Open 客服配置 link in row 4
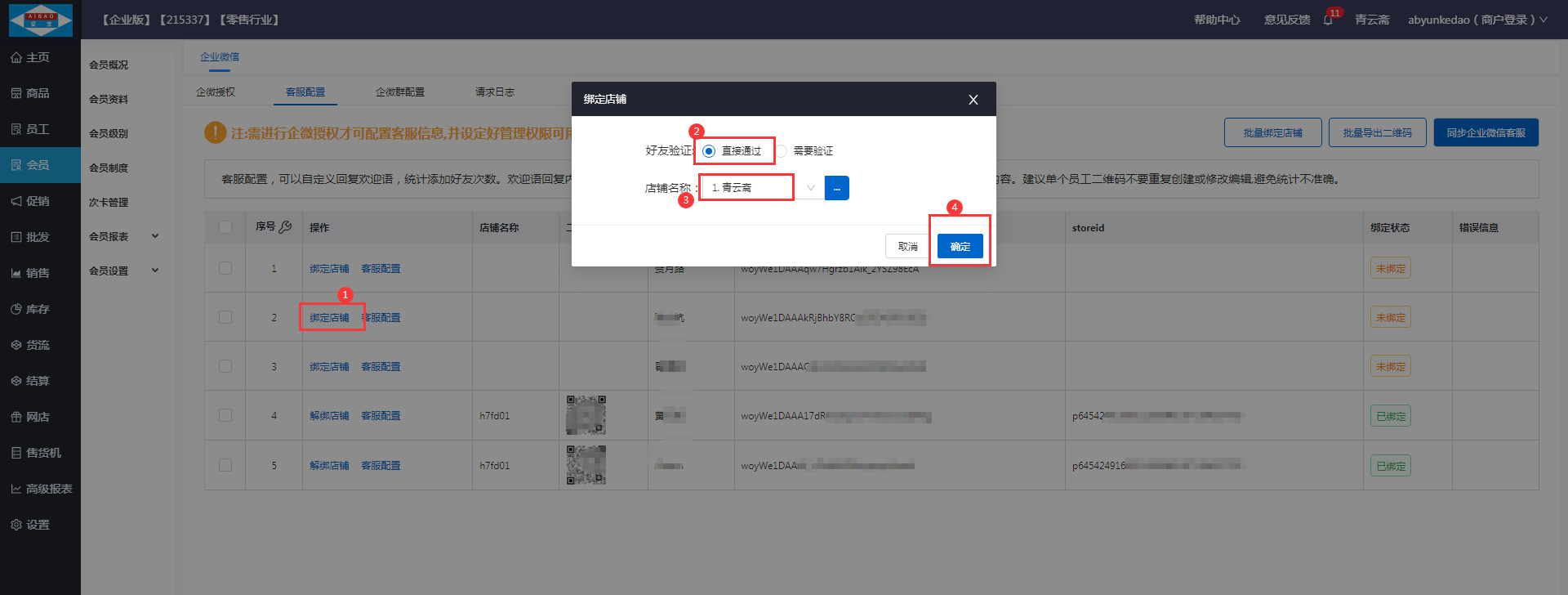This screenshot has width=1568, height=595. (381, 415)
